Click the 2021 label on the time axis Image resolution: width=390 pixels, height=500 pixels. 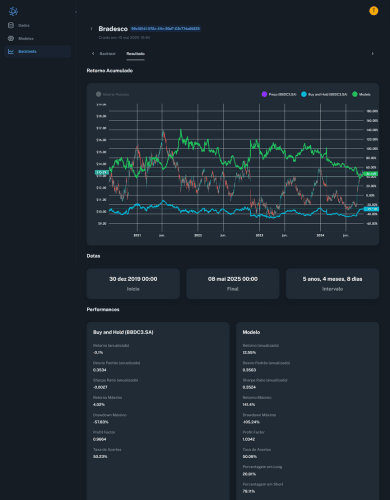(137, 235)
